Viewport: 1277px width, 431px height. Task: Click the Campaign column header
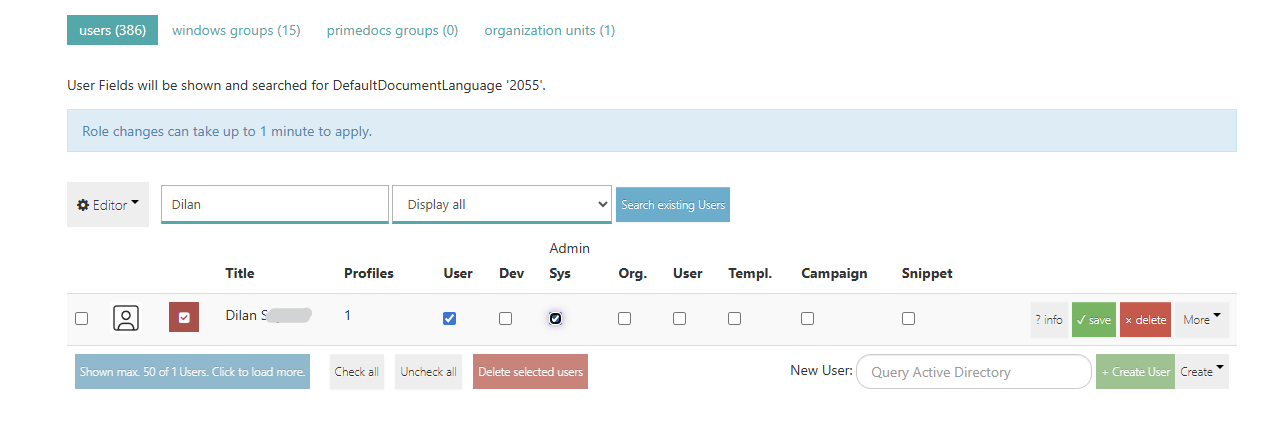[834, 273]
